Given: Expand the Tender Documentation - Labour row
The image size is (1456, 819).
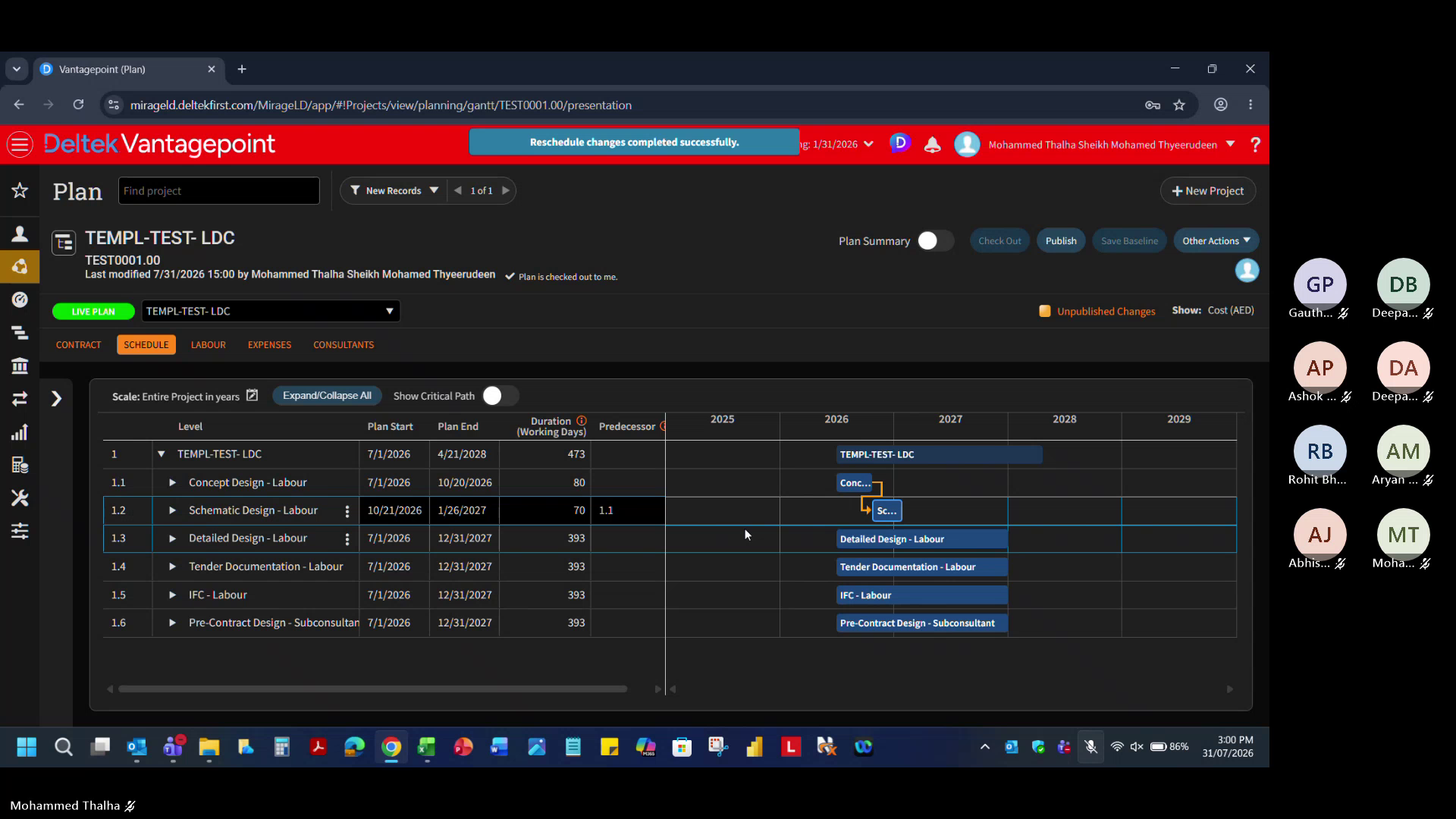Looking at the screenshot, I should pos(172,566).
